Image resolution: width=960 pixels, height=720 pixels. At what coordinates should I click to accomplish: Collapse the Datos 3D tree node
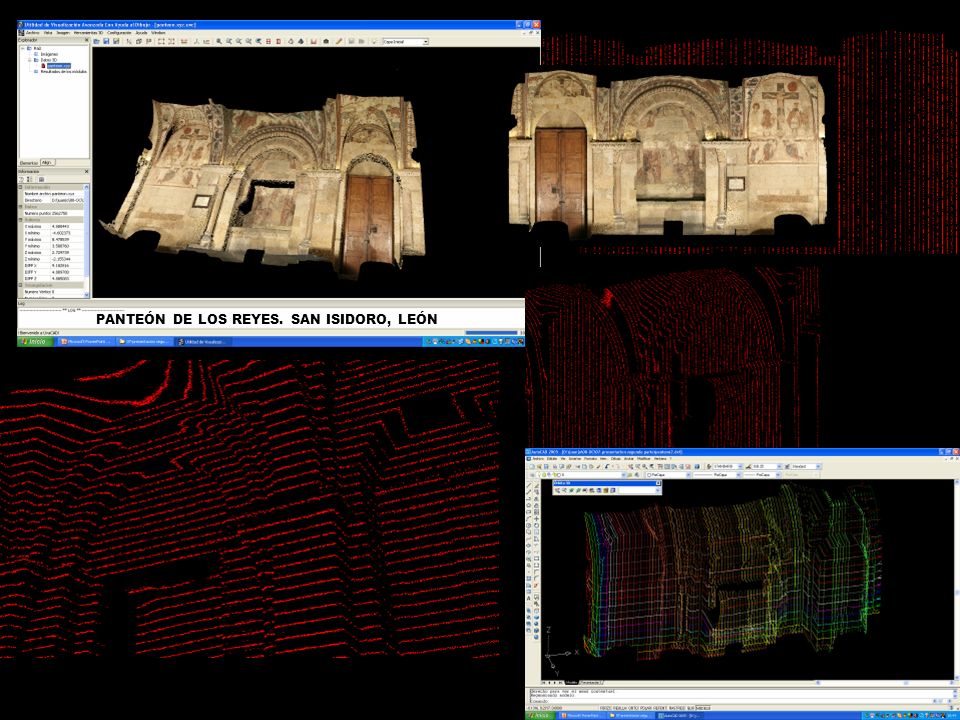pyautogui.click(x=29, y=60)
